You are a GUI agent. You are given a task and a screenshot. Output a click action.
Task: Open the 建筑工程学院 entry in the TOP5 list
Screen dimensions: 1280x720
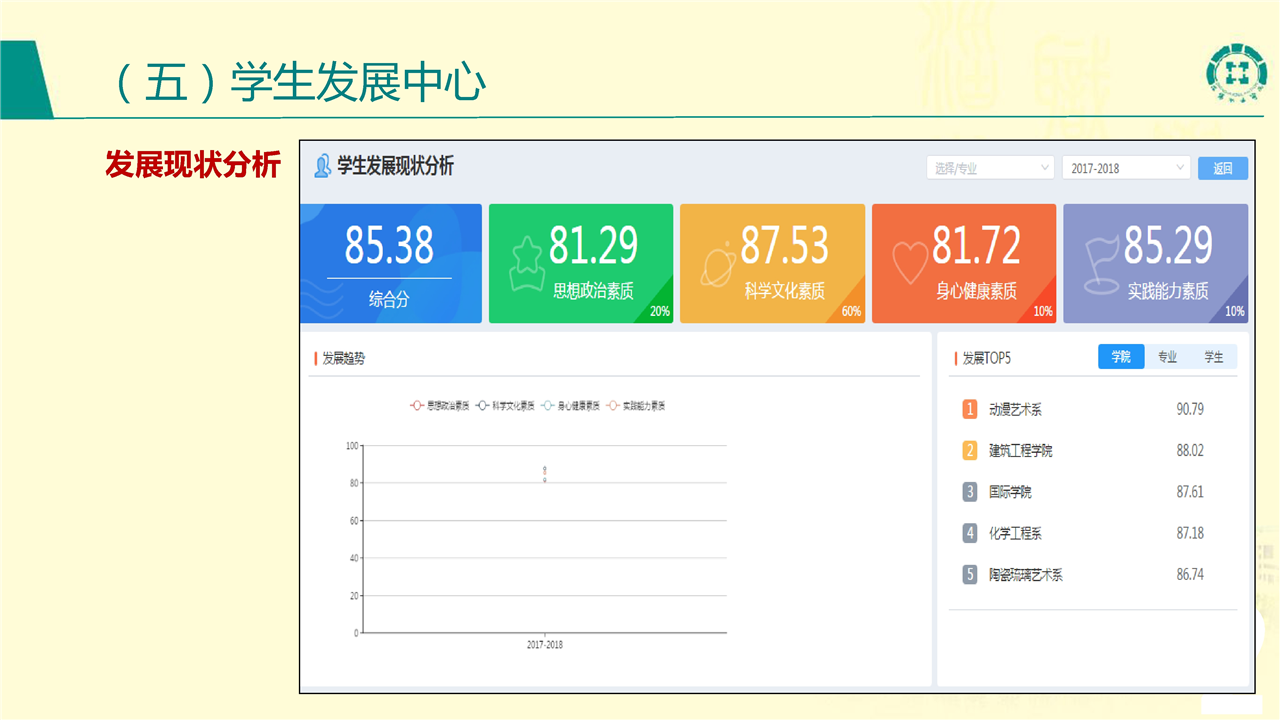(1020, 451)
